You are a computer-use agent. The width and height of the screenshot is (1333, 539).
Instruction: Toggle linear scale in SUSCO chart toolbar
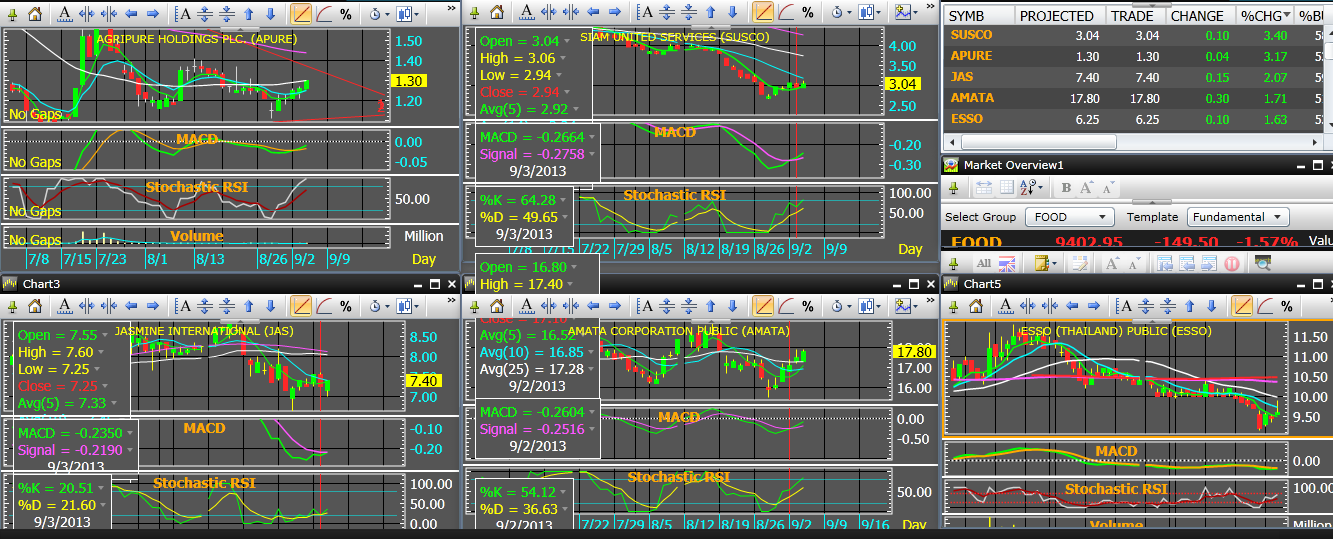click(x=762, y=13)
